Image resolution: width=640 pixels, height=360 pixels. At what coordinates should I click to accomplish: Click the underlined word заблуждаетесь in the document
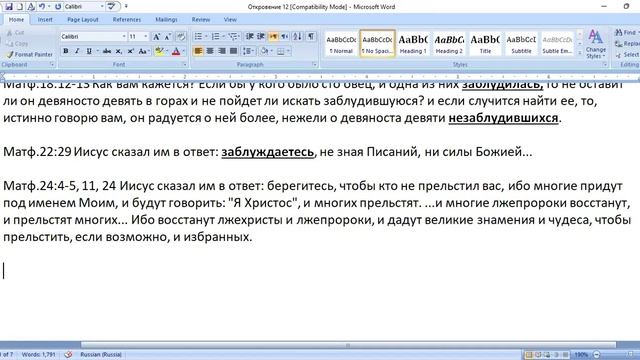(x=268, y=152)
